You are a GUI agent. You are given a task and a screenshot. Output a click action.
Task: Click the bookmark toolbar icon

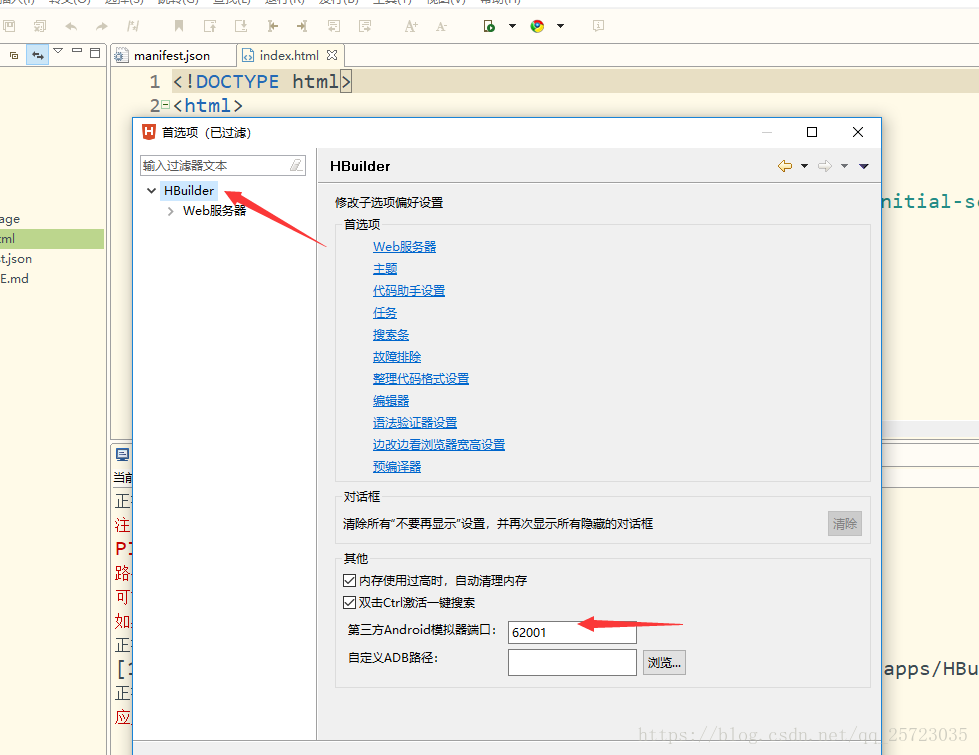(x=179, y=26)
